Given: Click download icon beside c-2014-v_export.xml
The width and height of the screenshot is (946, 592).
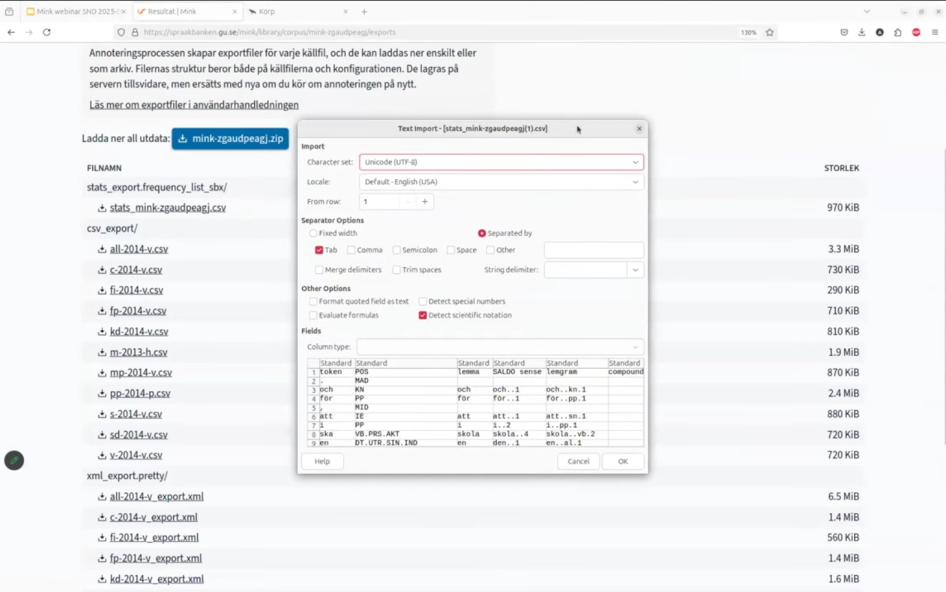Looking at the screenshot, I should pos(102,517).
